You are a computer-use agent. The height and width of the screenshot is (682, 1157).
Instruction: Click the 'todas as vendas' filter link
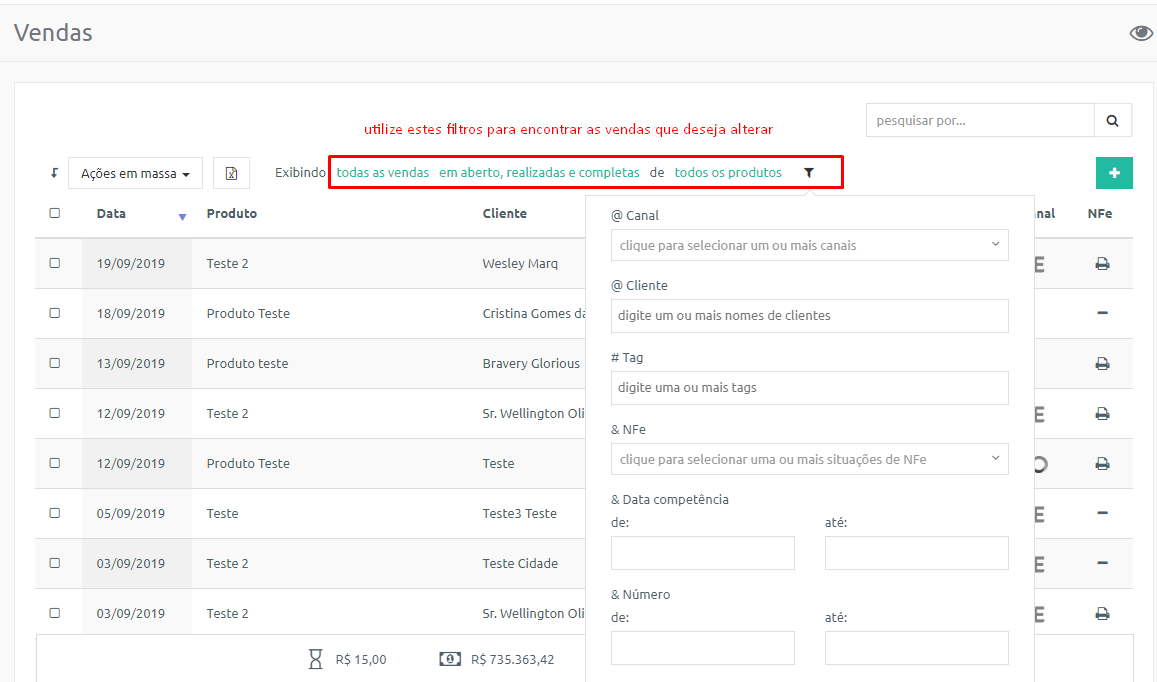[x=383, y=173]
